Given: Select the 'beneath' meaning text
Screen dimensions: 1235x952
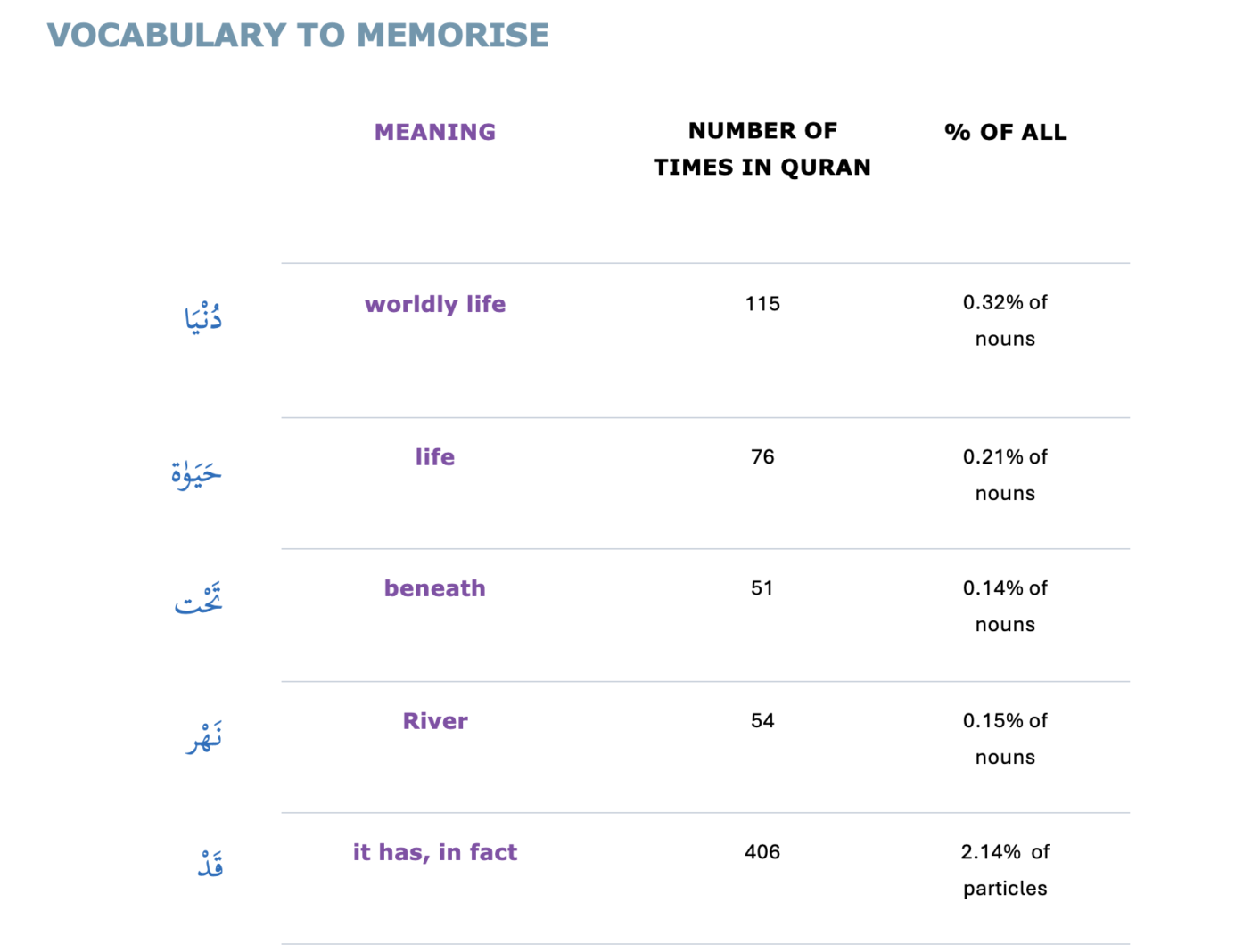Looking at the screenshot, I should click(435, 588).
